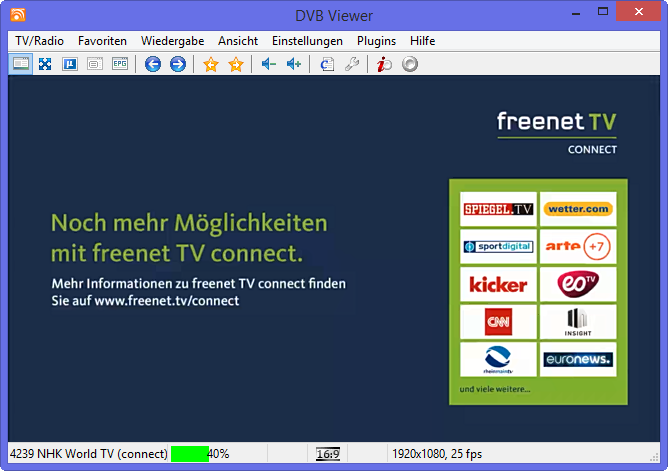Open the TV/Radio menu
This screenshot has height=471, width=668.
point(39,41)
